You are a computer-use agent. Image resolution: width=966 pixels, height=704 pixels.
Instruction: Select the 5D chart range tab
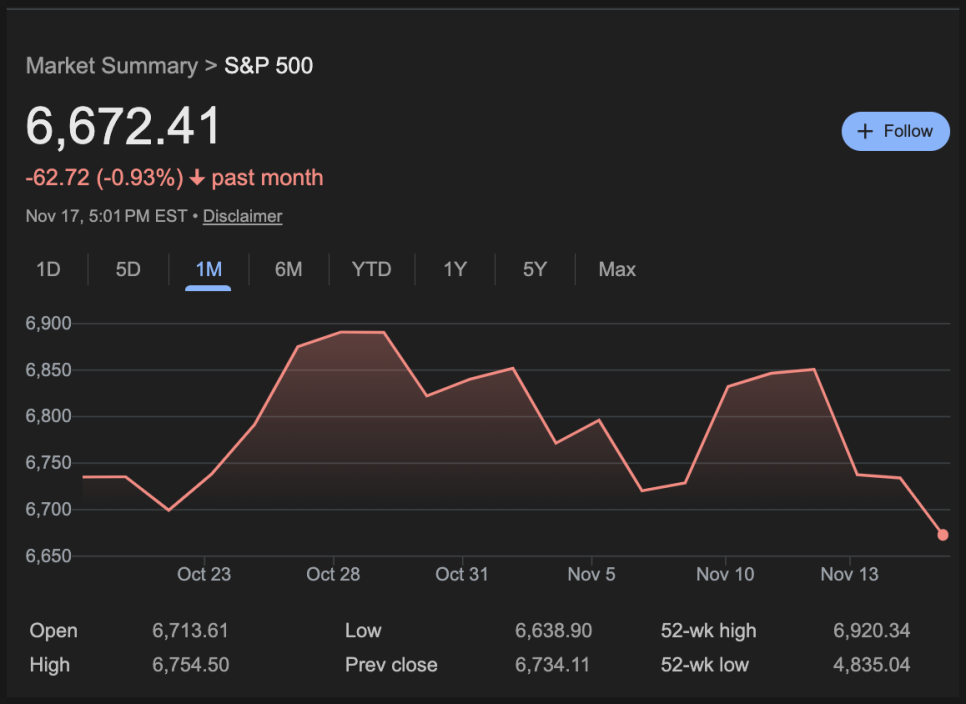128,269
